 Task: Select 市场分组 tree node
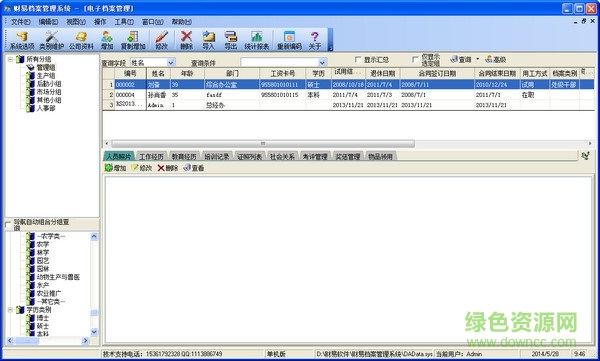[x=49, y=92]
